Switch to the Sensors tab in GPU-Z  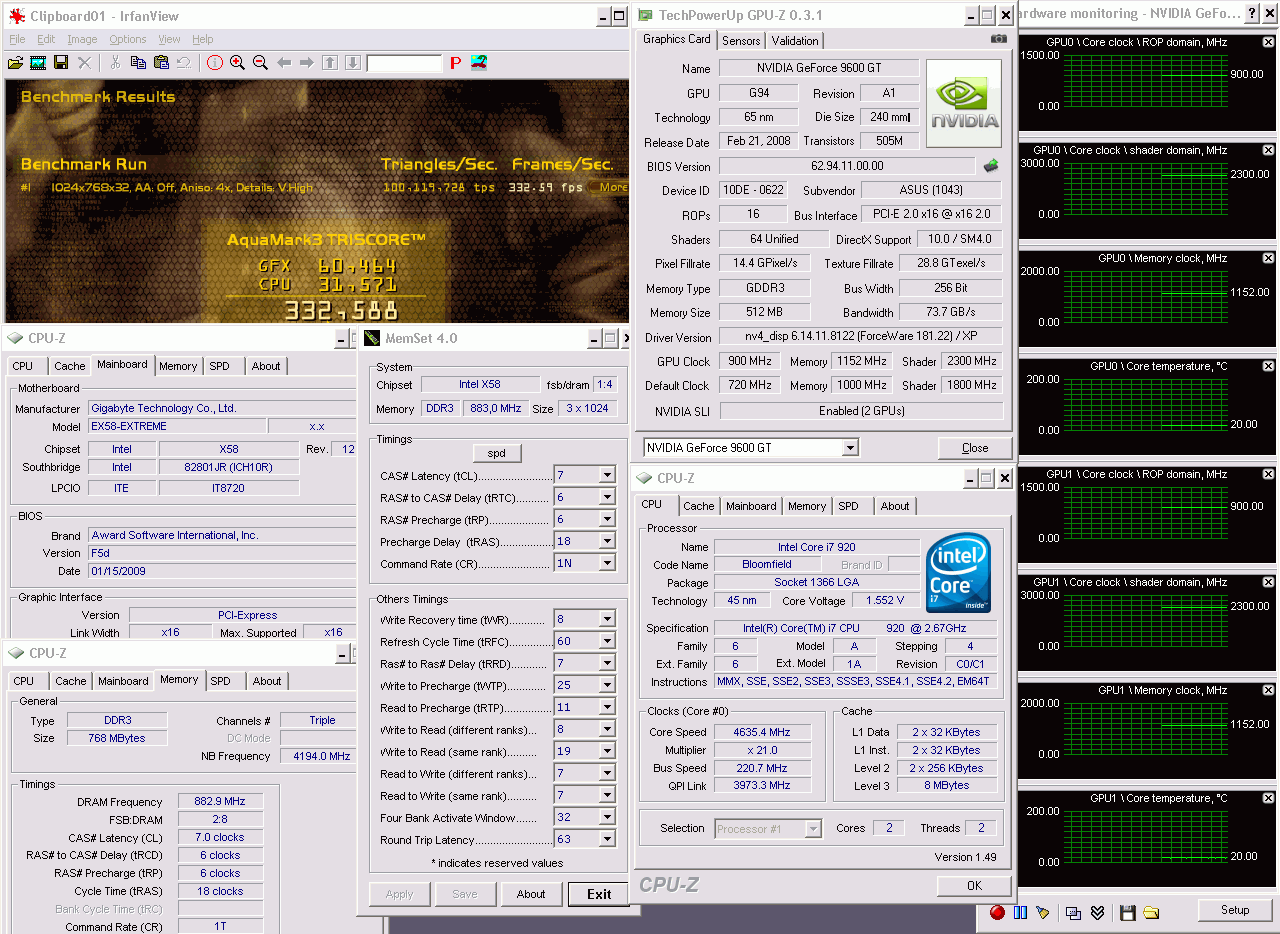click(x=741, y=40)
